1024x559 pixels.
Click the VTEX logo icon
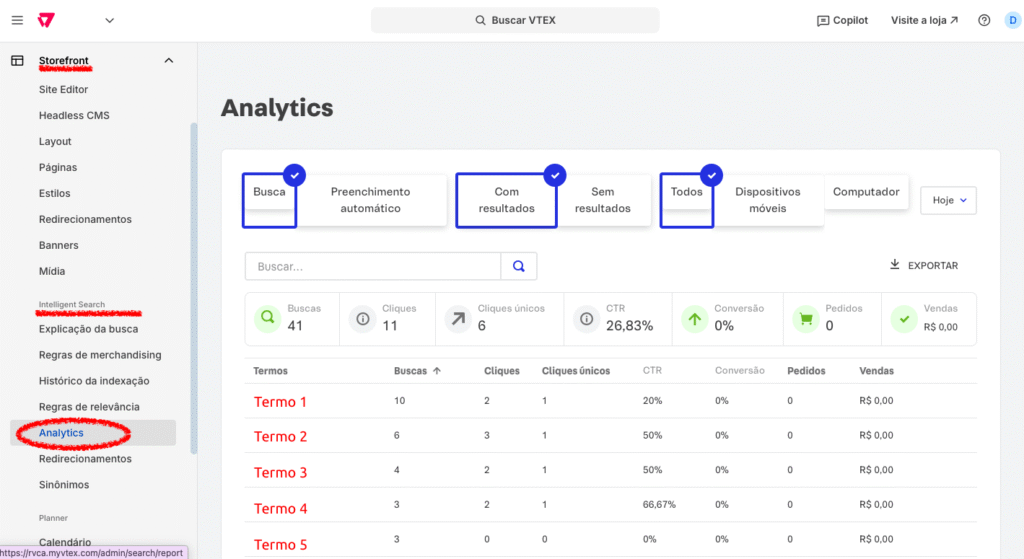46,20
